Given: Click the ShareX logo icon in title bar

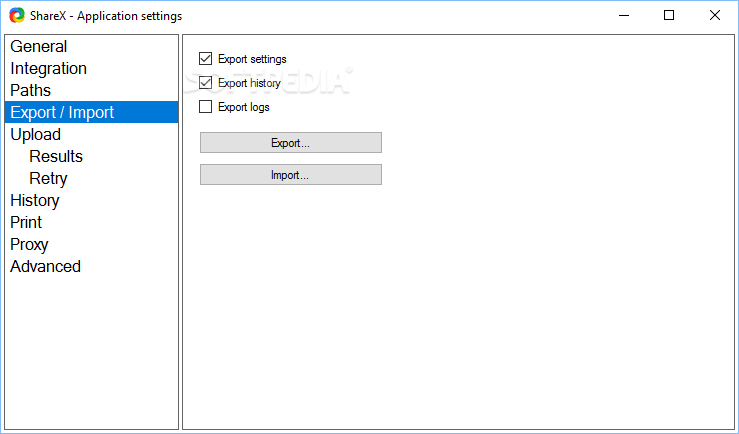Looking at the screenshot, I should click(x=17, y=16).
